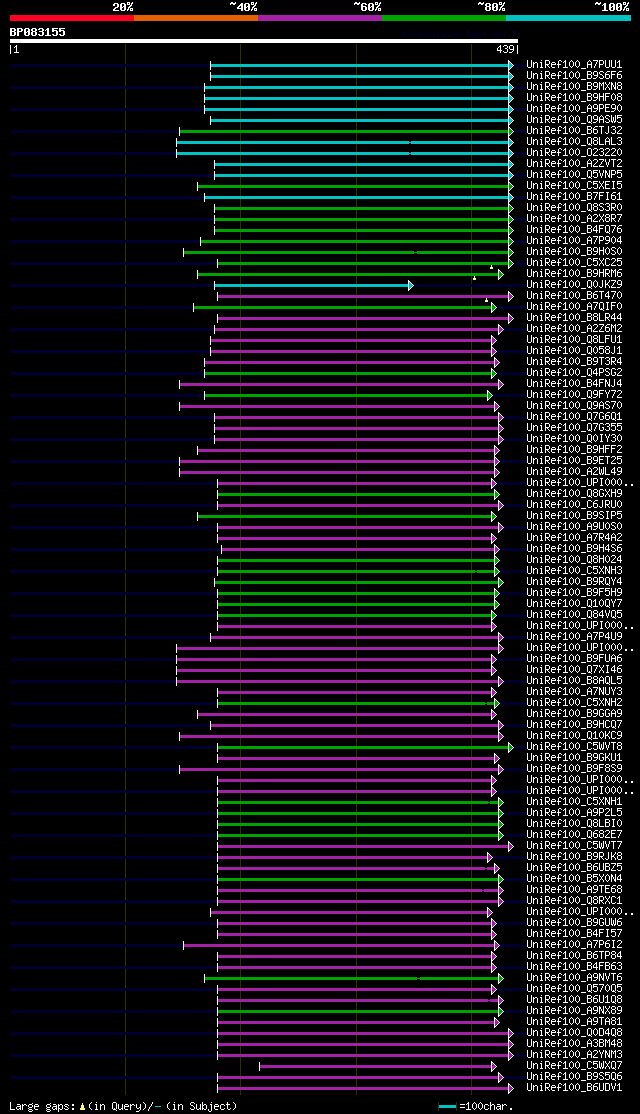Screen dimensions: 640x1114
Task: Select the UniRef100_A7QIF0 label
Action: (x=575, y=307)
